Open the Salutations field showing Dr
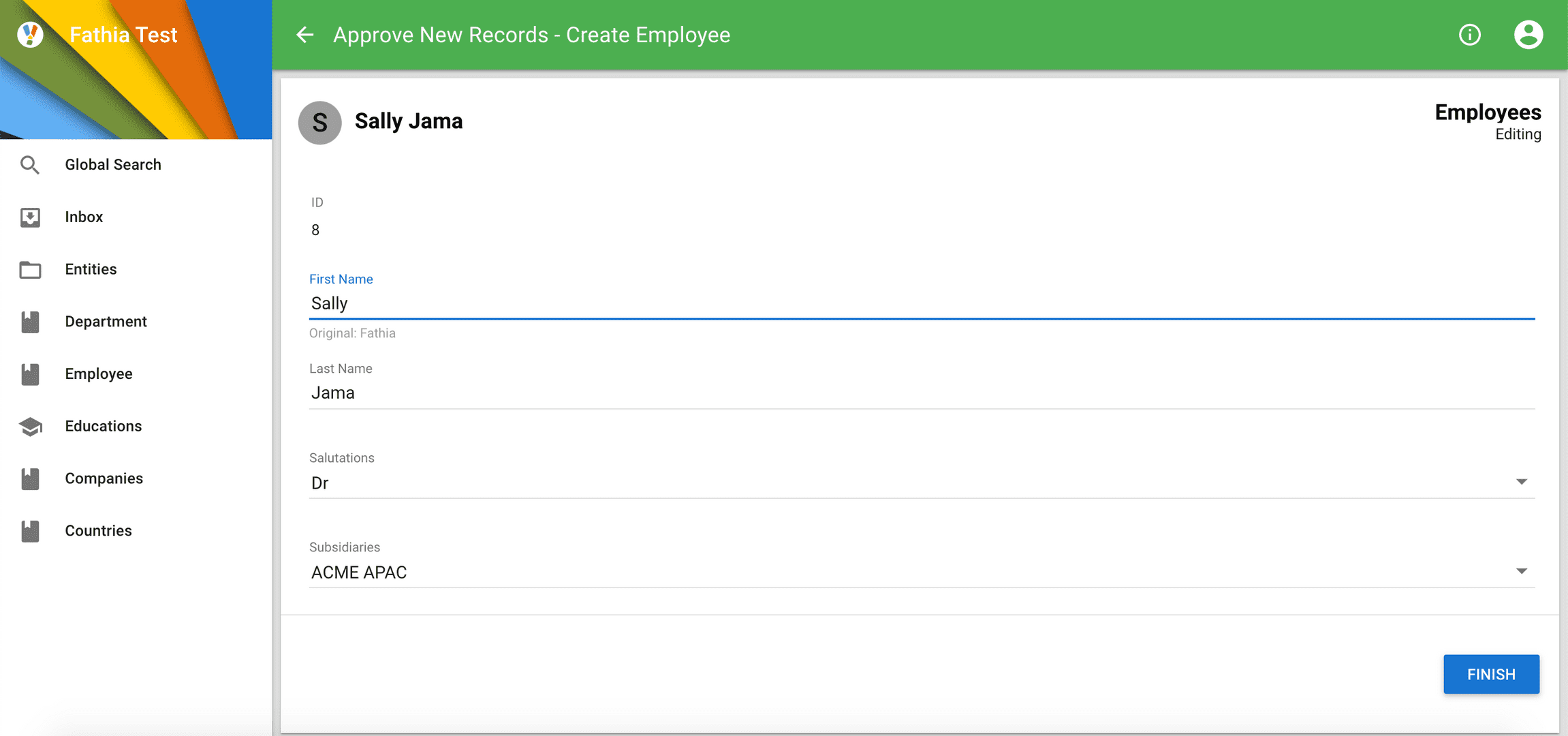This screenshot has width=1568, height=736. [922, 483]
